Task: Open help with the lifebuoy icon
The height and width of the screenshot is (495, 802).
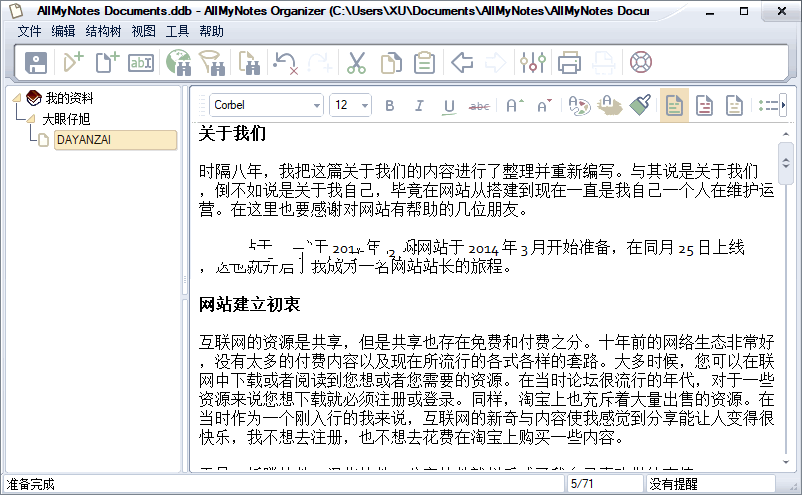Action: (x=641, y=62)
